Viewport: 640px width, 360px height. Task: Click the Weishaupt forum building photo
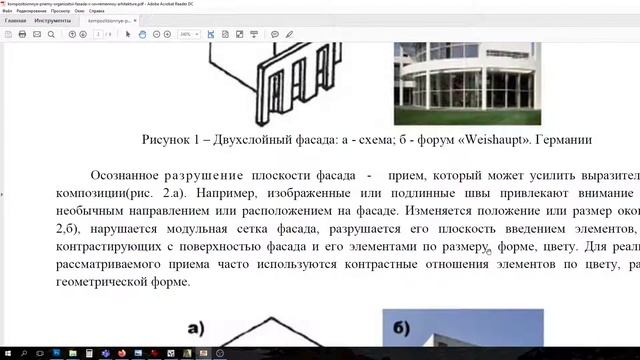click(x=467, y=83)
